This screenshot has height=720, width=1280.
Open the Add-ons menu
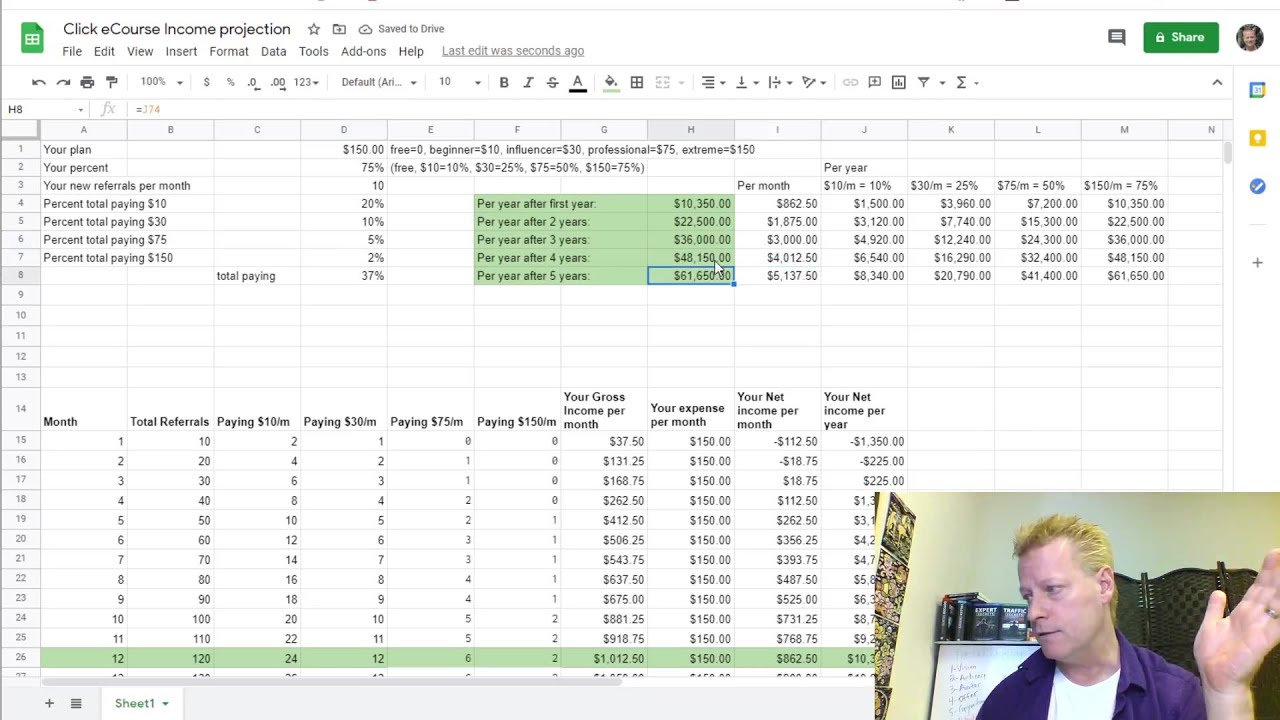coord(363,51)
